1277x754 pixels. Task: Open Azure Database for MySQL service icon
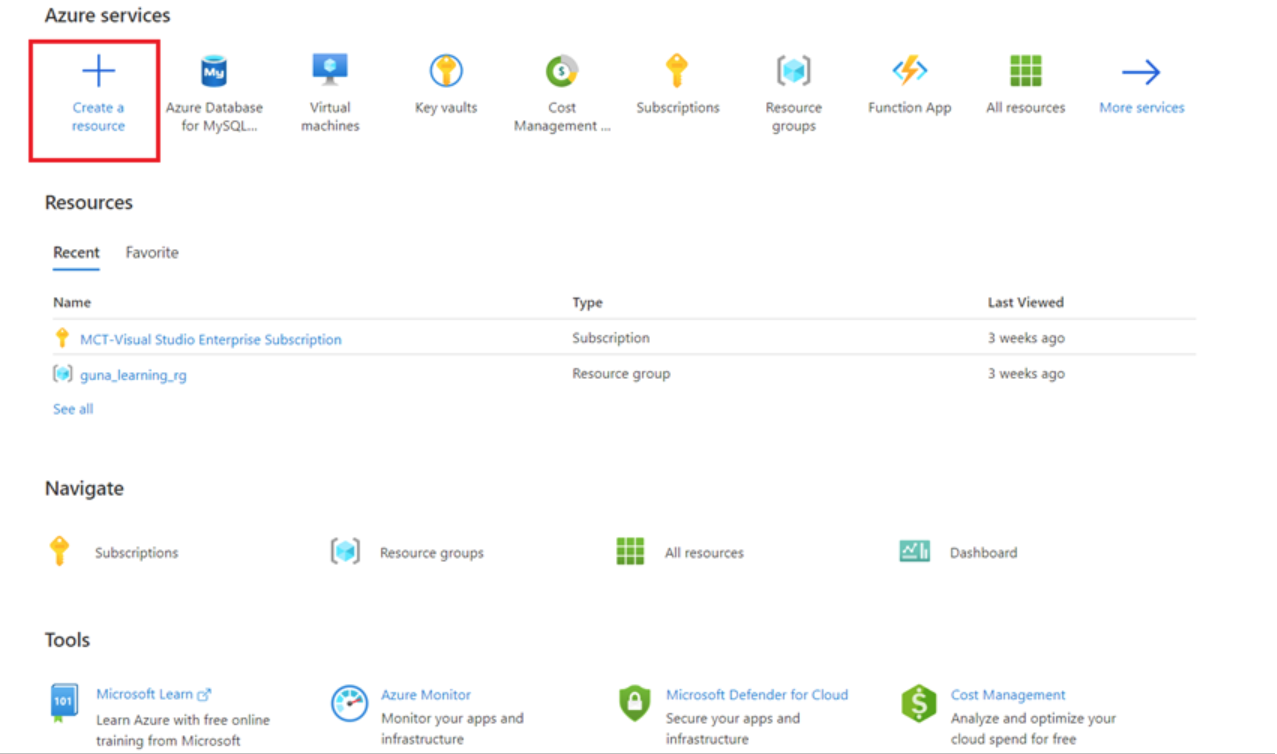tap(214, 71)
